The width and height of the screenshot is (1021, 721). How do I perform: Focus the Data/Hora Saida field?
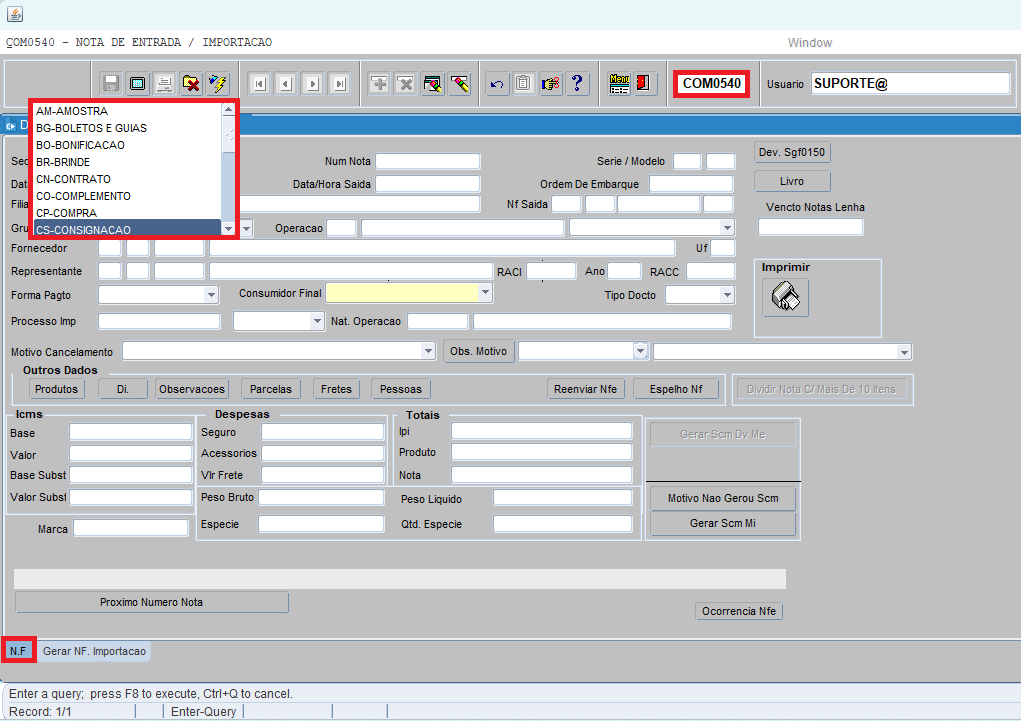pyautogui.click(x=428, y=184)
